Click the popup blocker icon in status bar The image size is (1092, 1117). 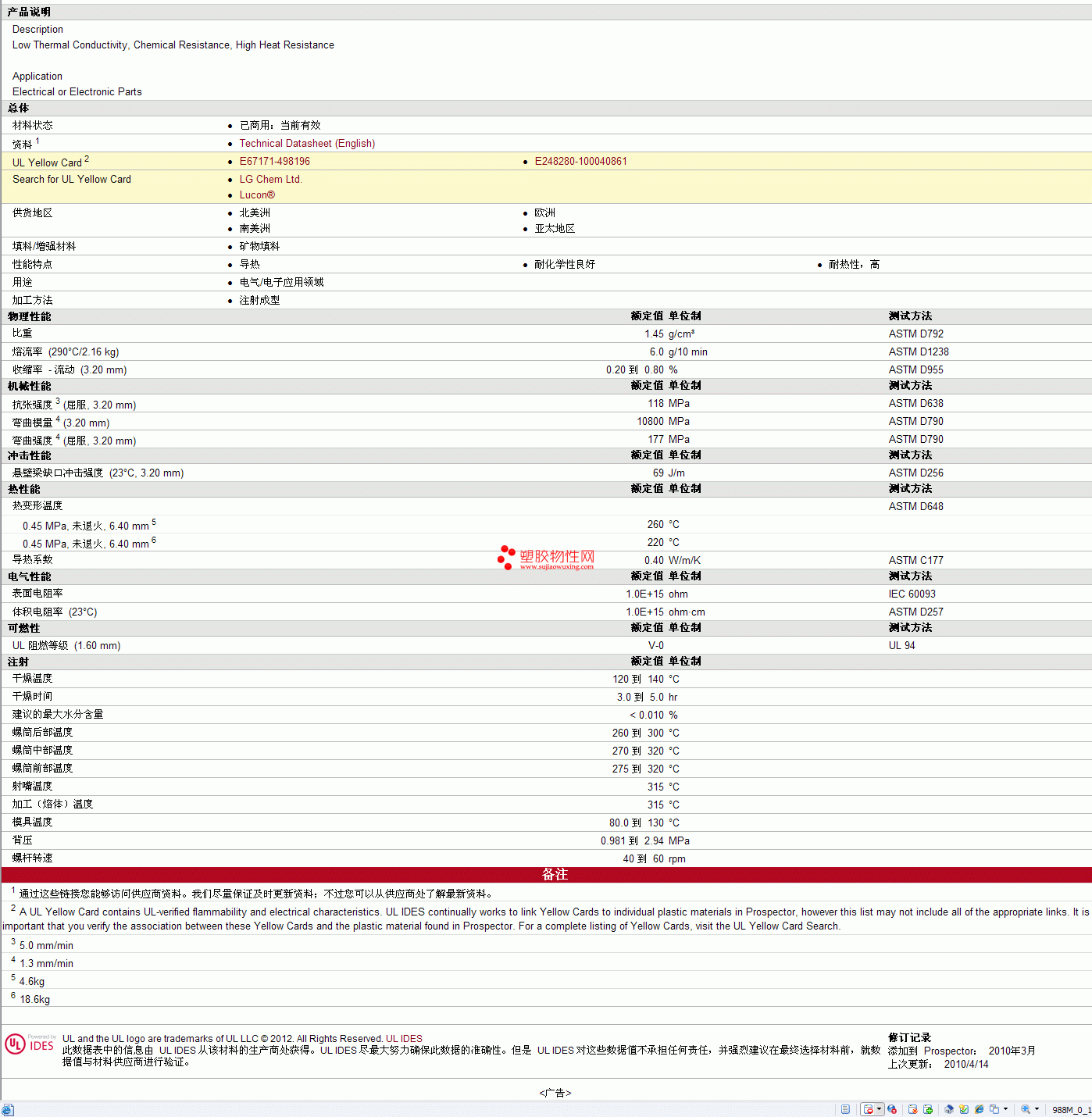coord(868,1109)
